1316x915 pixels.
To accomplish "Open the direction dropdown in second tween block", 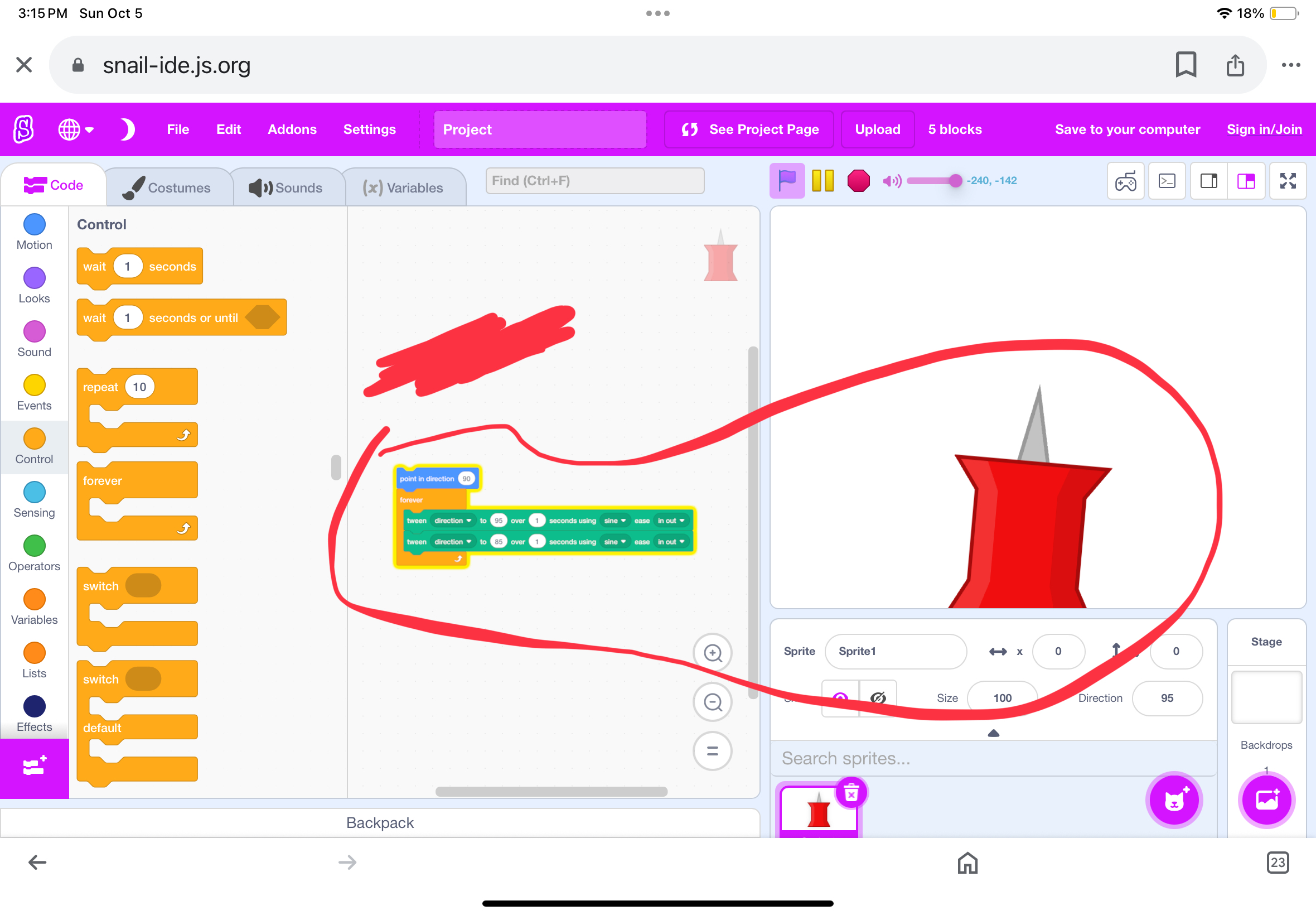I will pyautogui.click(x=453, y=542).
